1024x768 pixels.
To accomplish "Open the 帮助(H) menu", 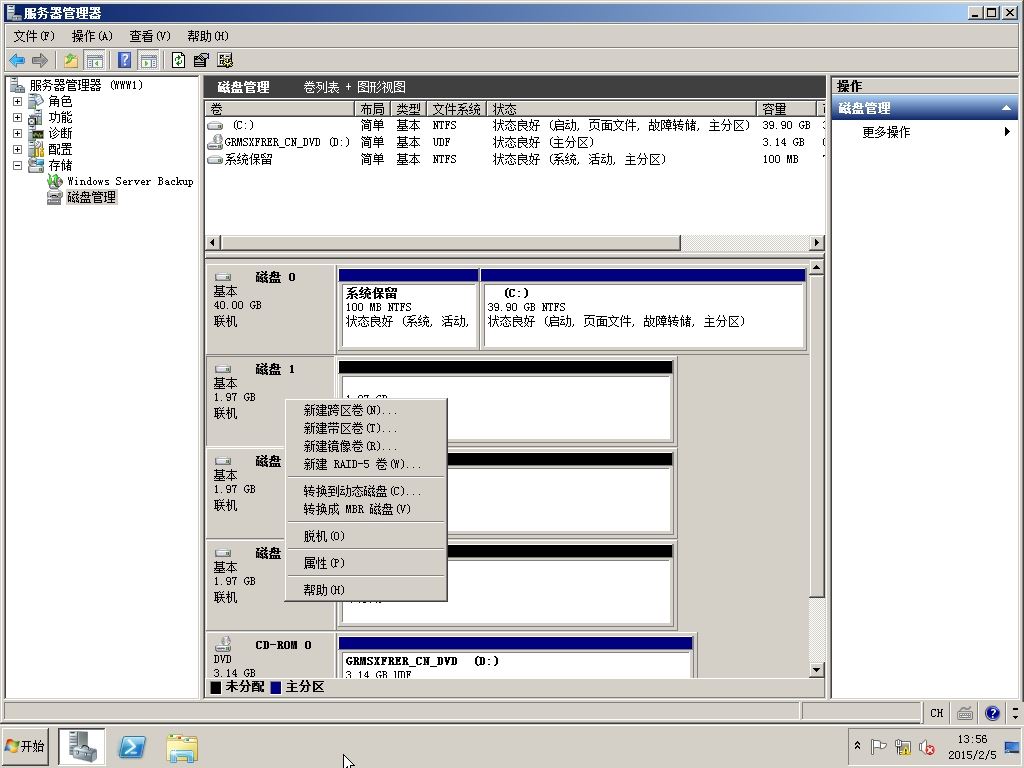I will click(x=208, y=36).
